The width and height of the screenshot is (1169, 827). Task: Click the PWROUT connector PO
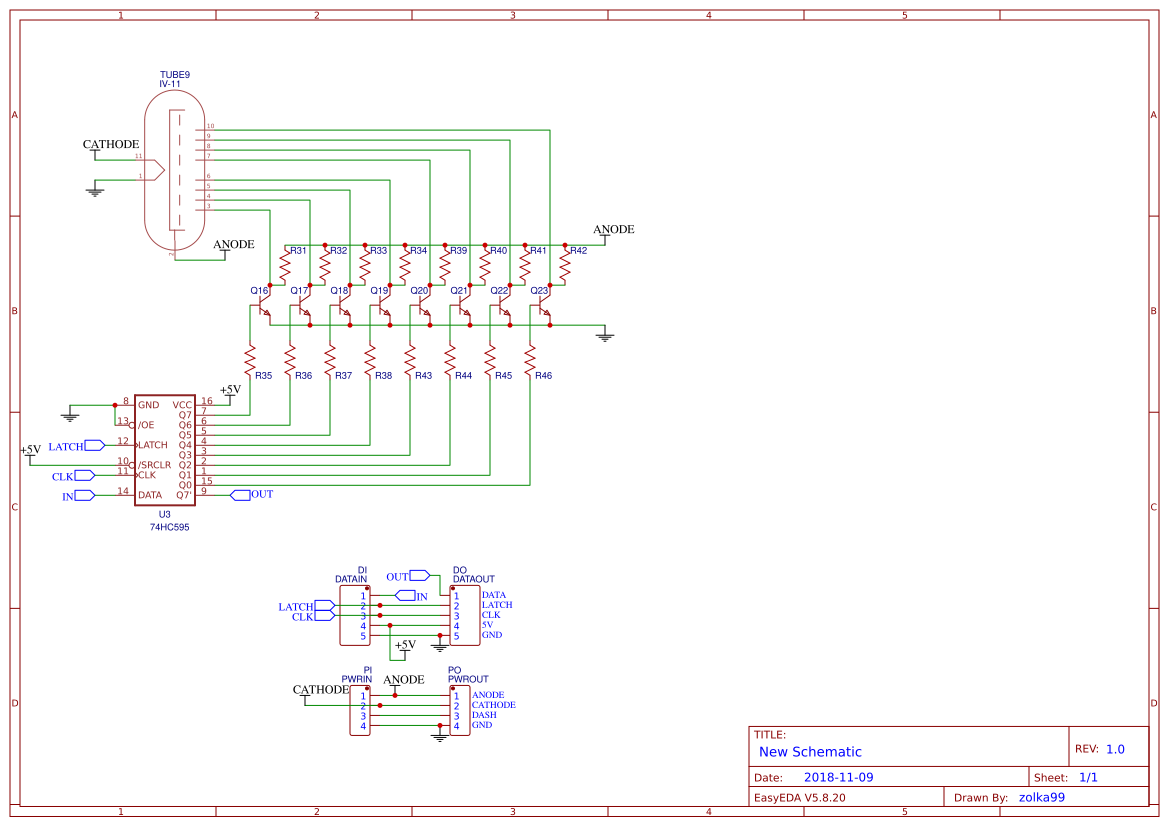click(x=462, y=710)
